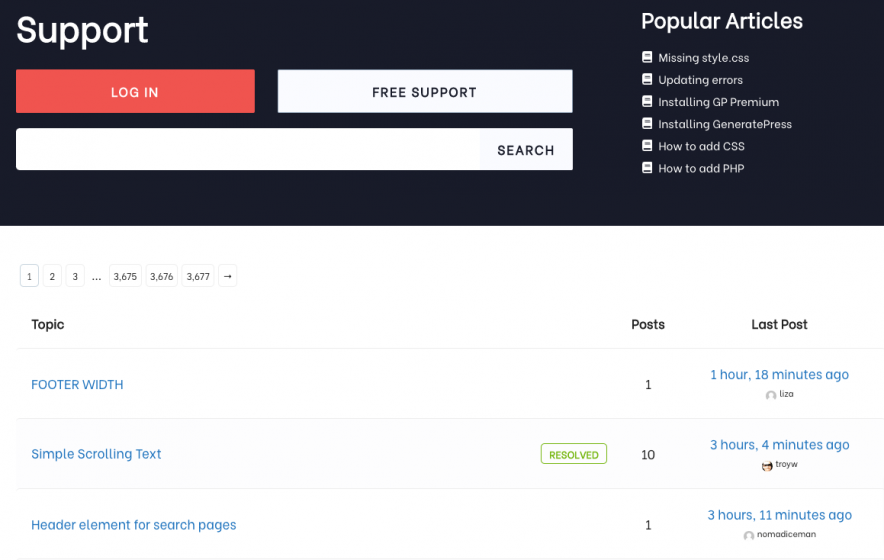Click the book icon beside Installing GeneratePress
884x560 pixels.
[647, 124]
